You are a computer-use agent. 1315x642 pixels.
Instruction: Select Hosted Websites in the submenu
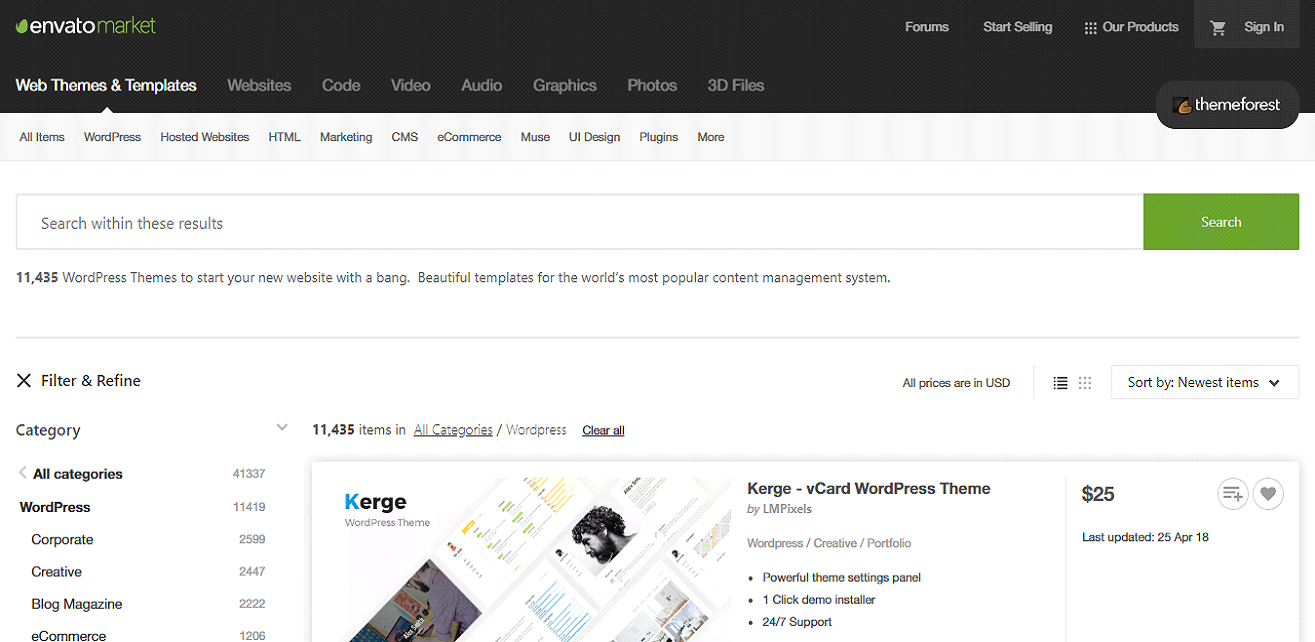pyautogui.click(x=204, y=137)
